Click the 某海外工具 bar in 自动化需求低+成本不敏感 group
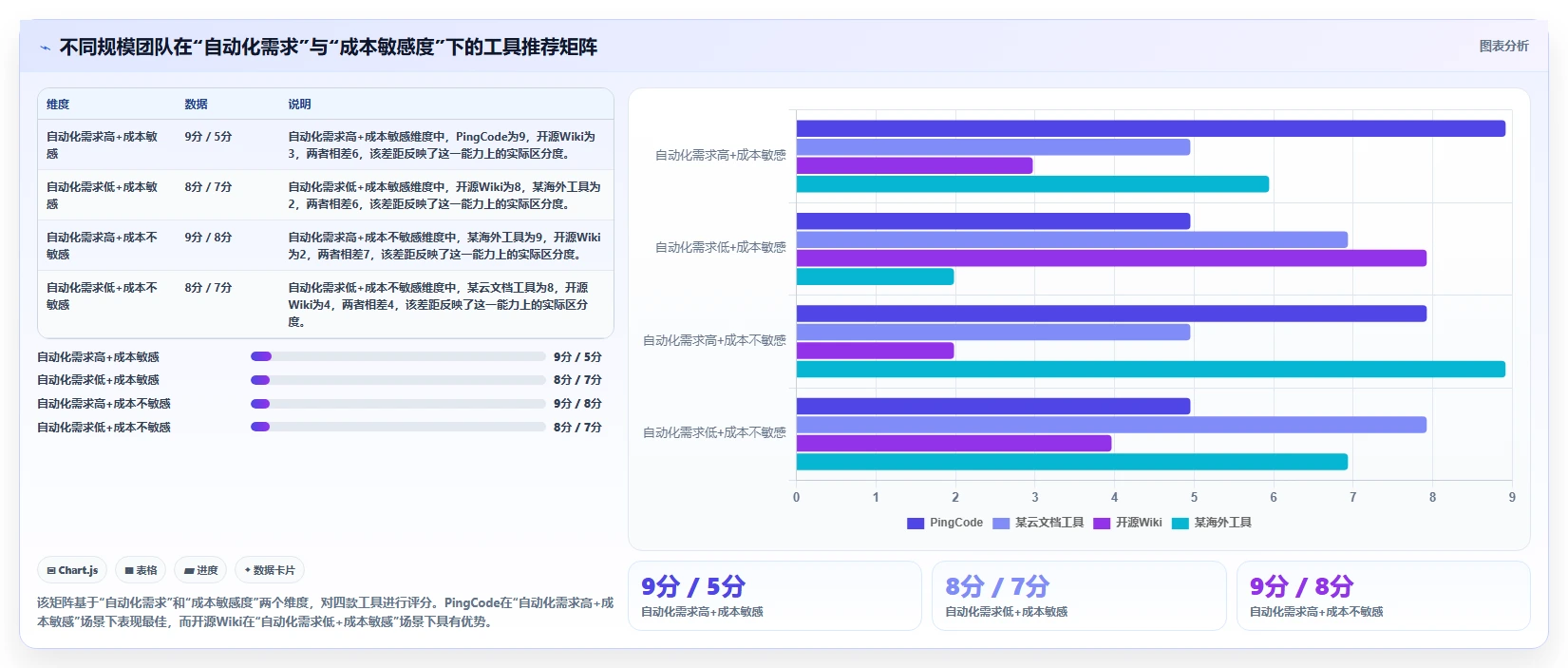The height and width of the screenshot is (668, 1568). point(1072,462)
